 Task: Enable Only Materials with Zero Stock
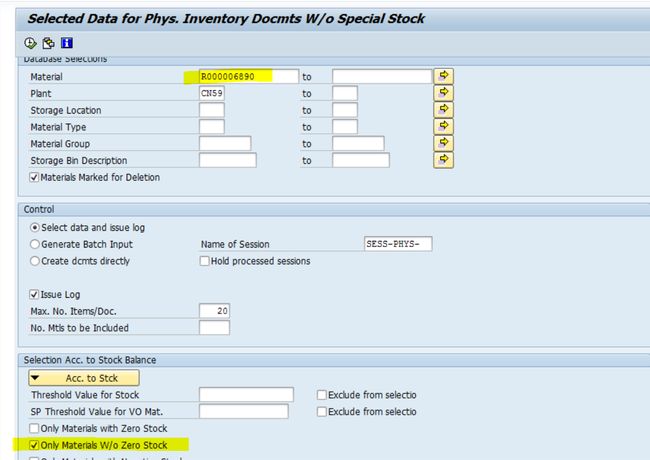(34, 428)
